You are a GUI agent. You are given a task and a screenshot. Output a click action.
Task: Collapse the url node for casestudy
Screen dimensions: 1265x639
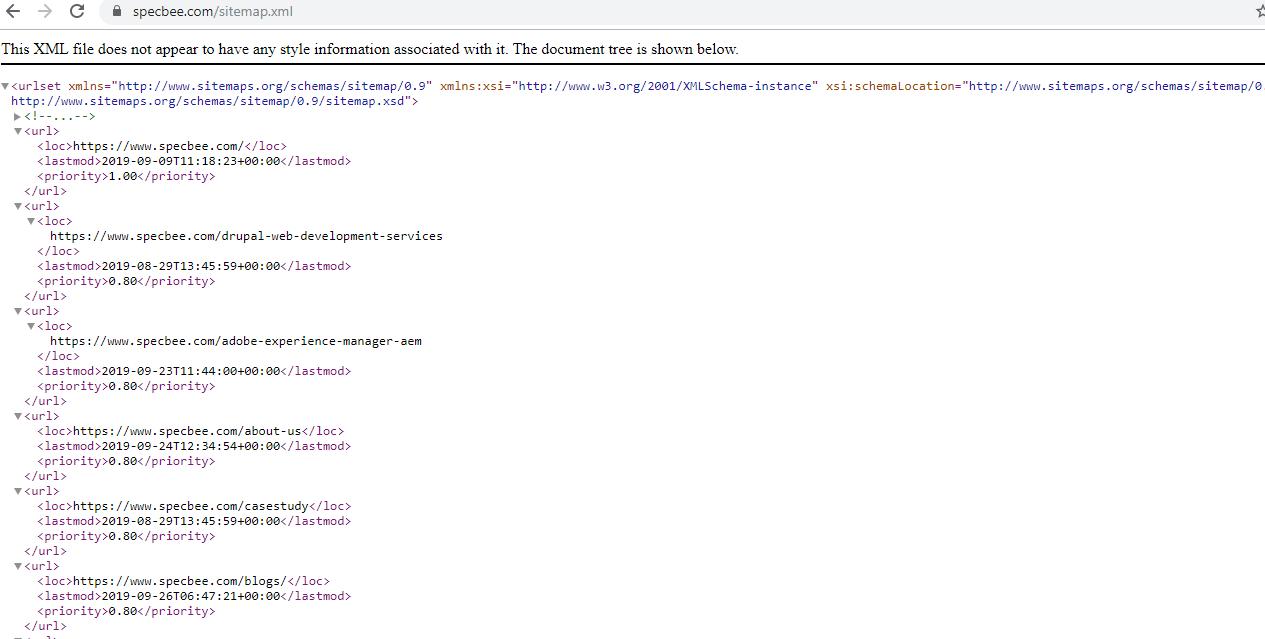[x=18, y=491]
